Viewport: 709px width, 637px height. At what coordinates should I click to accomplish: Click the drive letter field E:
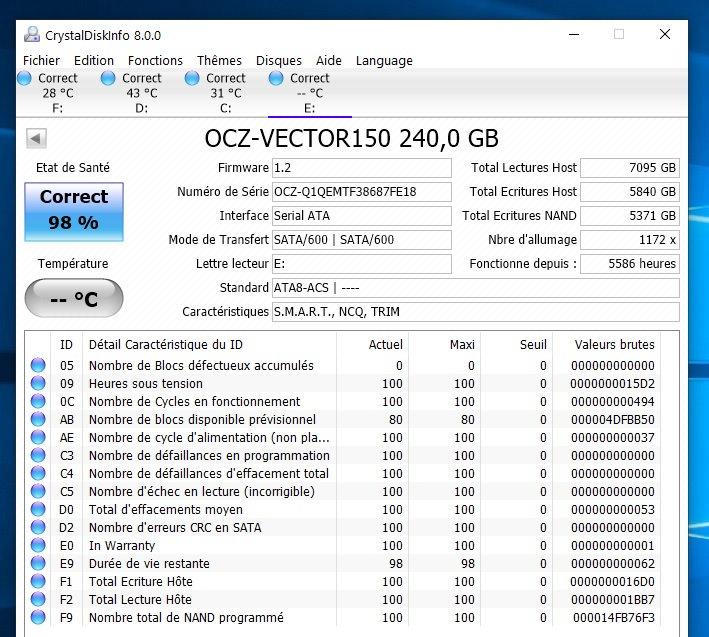pos(362,264)
